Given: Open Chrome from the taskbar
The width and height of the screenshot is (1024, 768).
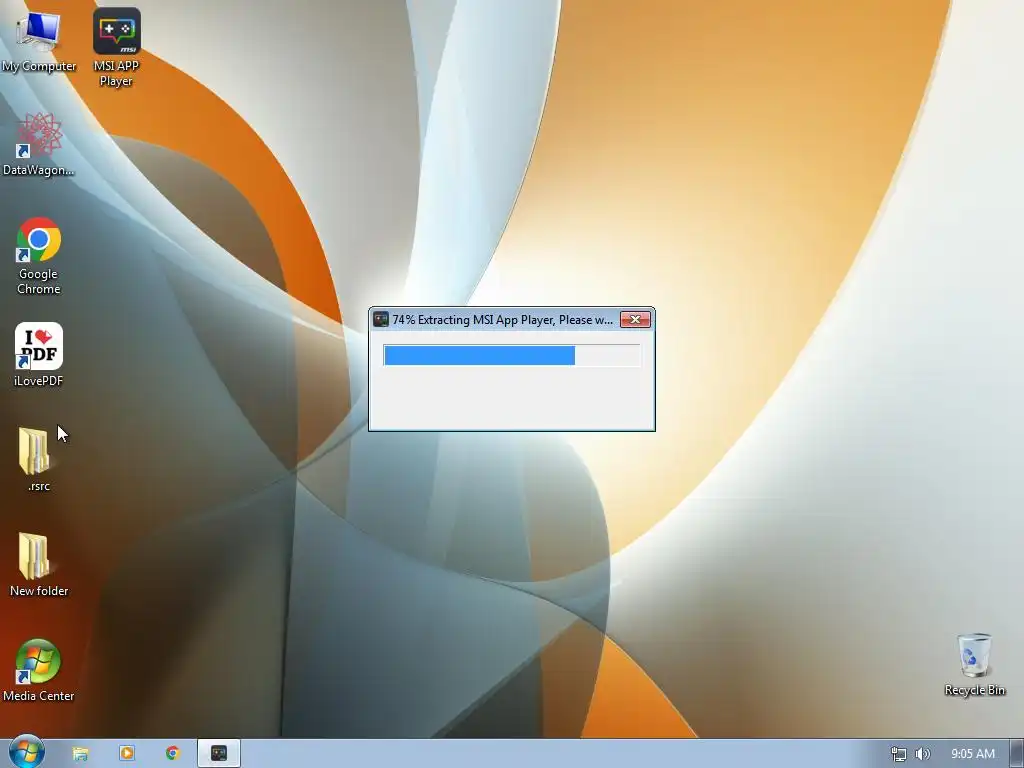Looking at the screenshot, I should [x=172, y=754].
